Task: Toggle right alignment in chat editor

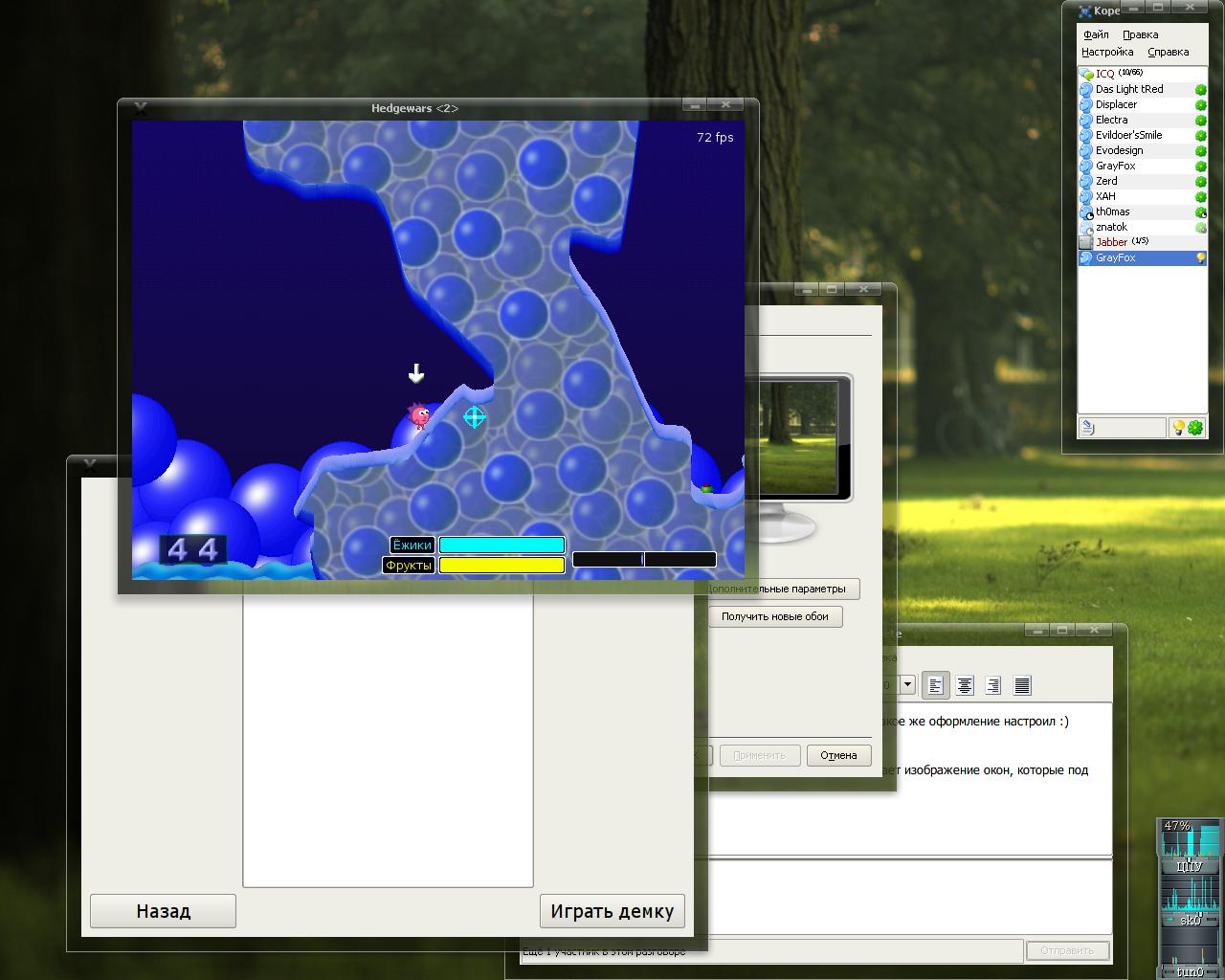Action: tap(993, 685)
